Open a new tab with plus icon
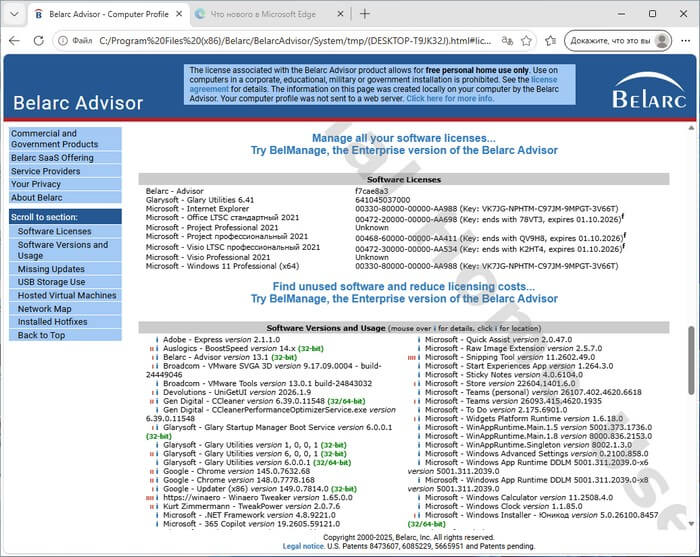700x557 pixels. click(365, 14)
